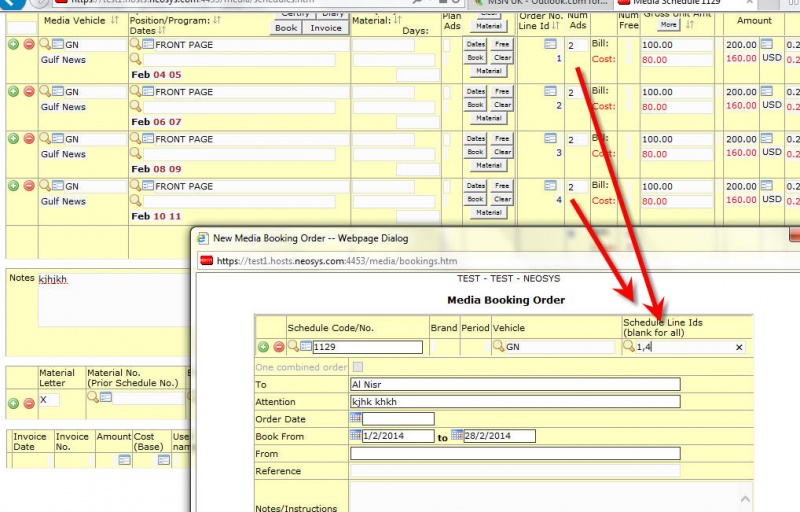Open amount details icon in Feb 10 11 row
The width and height of the screenshot is (800, 512).
(x=767, y=186)
